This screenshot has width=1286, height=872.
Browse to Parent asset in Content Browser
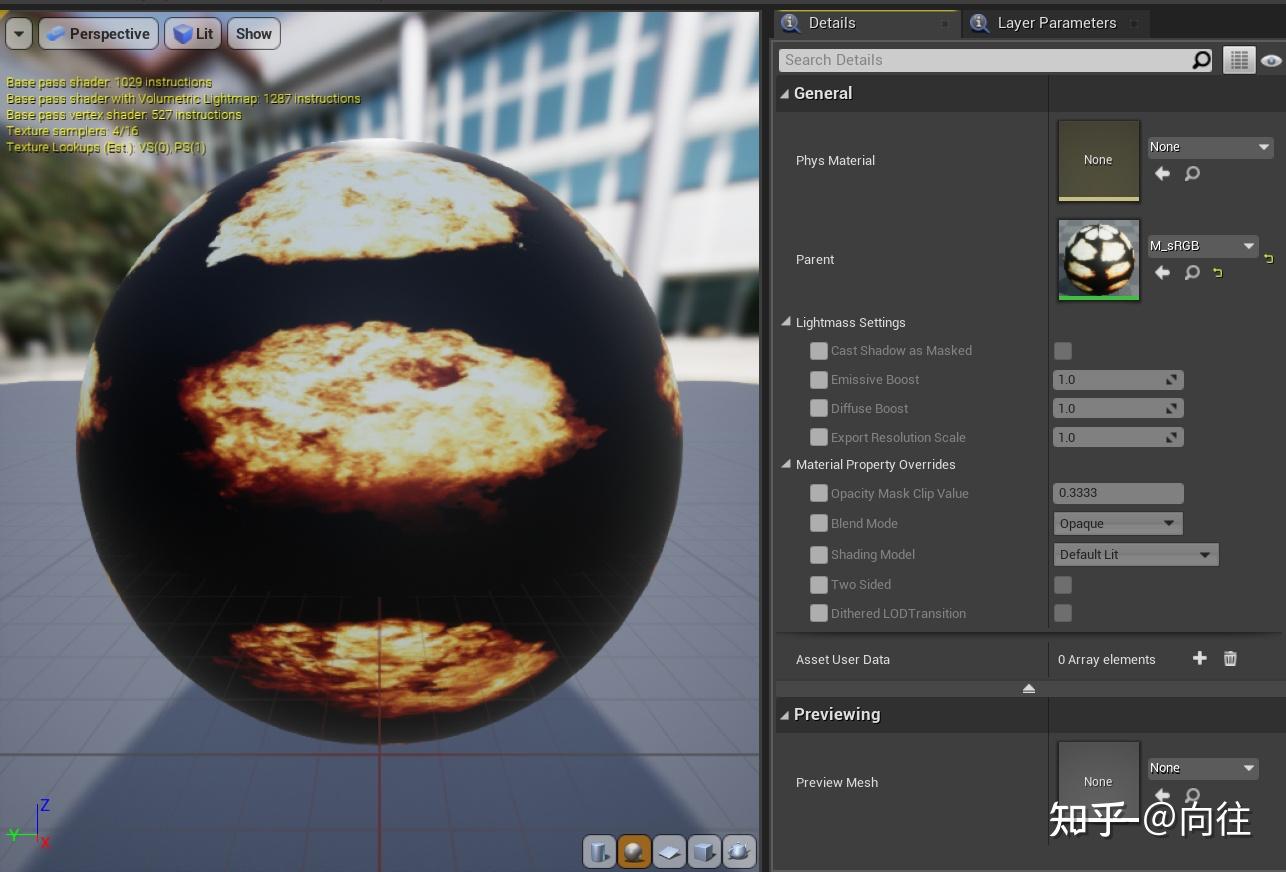coord(1192,272)
